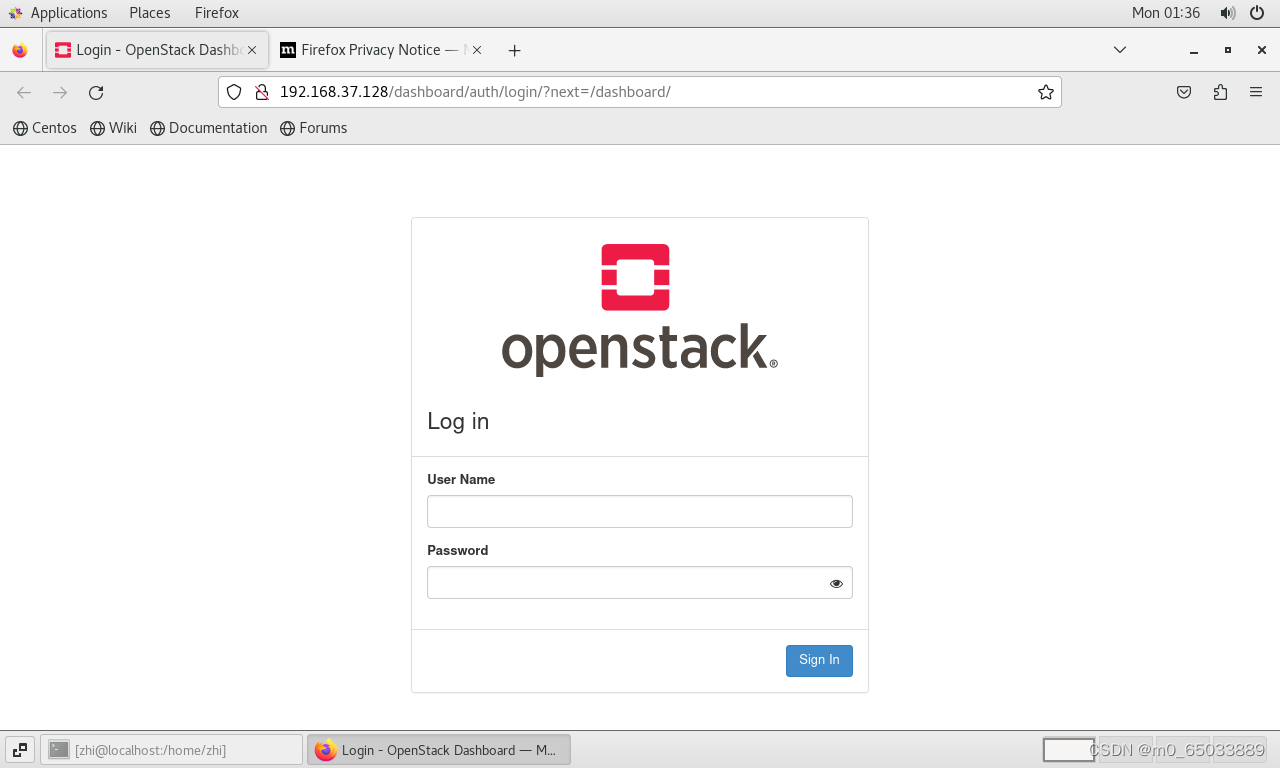This screenshot has height=768, width=1280.
Task: Open Firefox View pinned icon
Action: tap(20, 50)
